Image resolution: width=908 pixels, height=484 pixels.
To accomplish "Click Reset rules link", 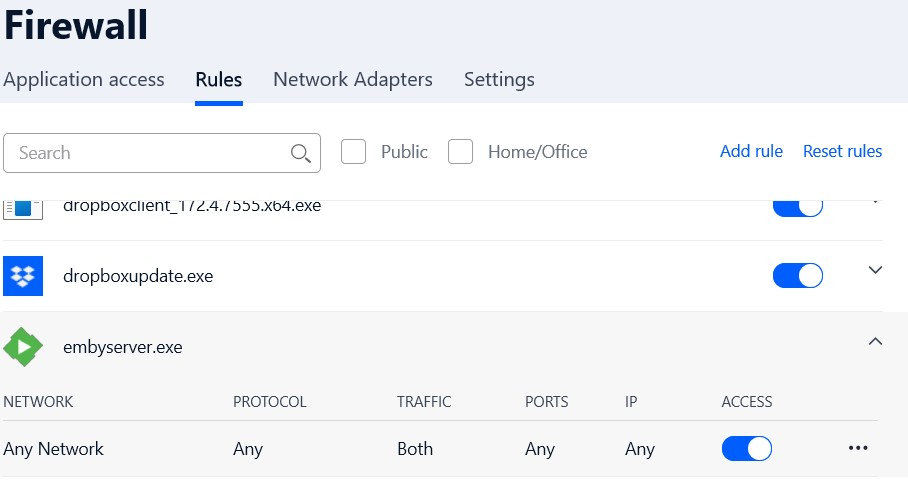I will coord(842,151).
